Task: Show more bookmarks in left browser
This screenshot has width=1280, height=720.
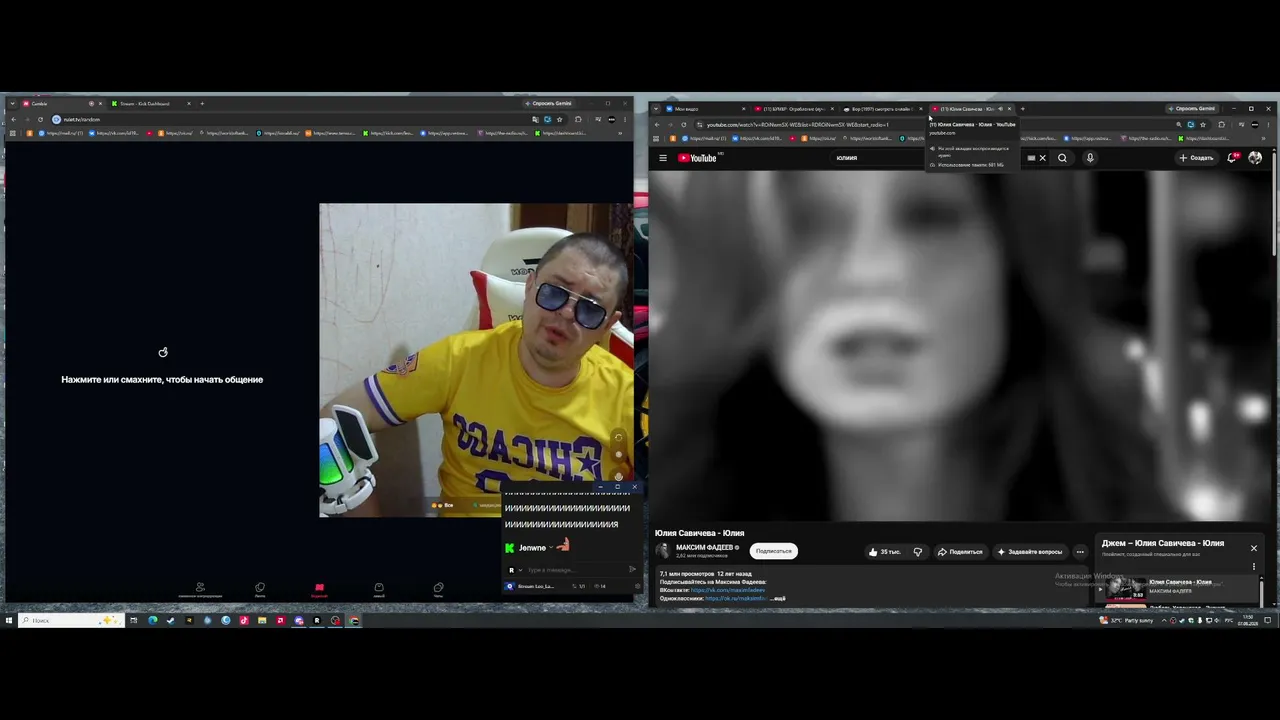Action: click(x=620, y=133)
